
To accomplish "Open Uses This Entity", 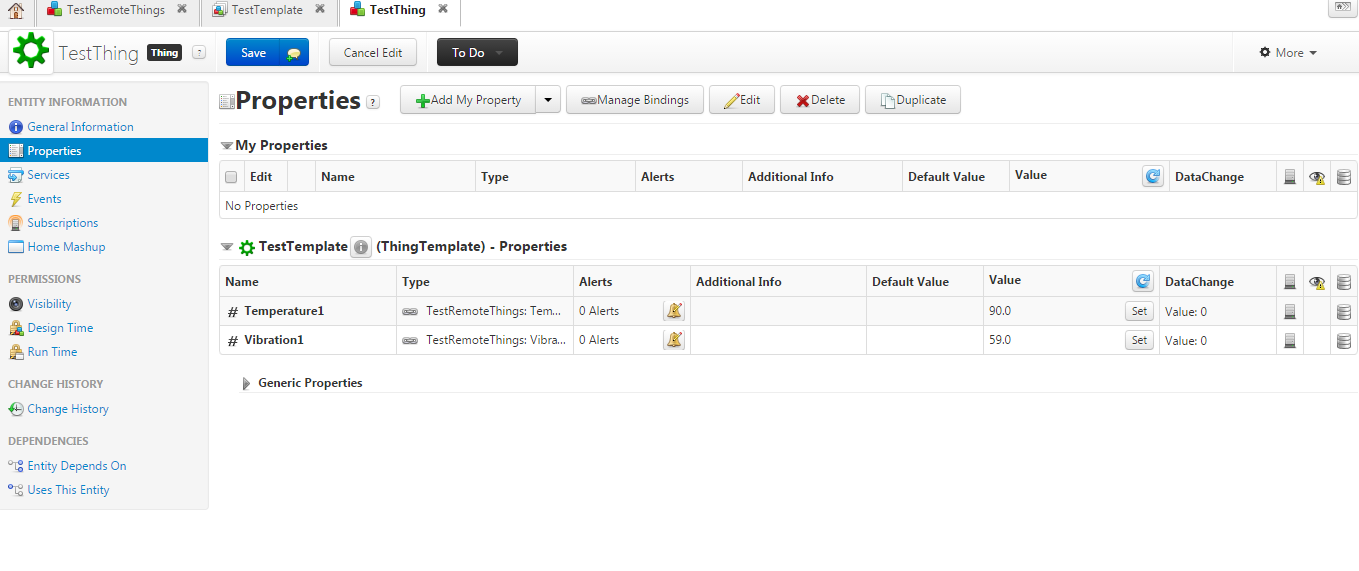I will [68, 490].
